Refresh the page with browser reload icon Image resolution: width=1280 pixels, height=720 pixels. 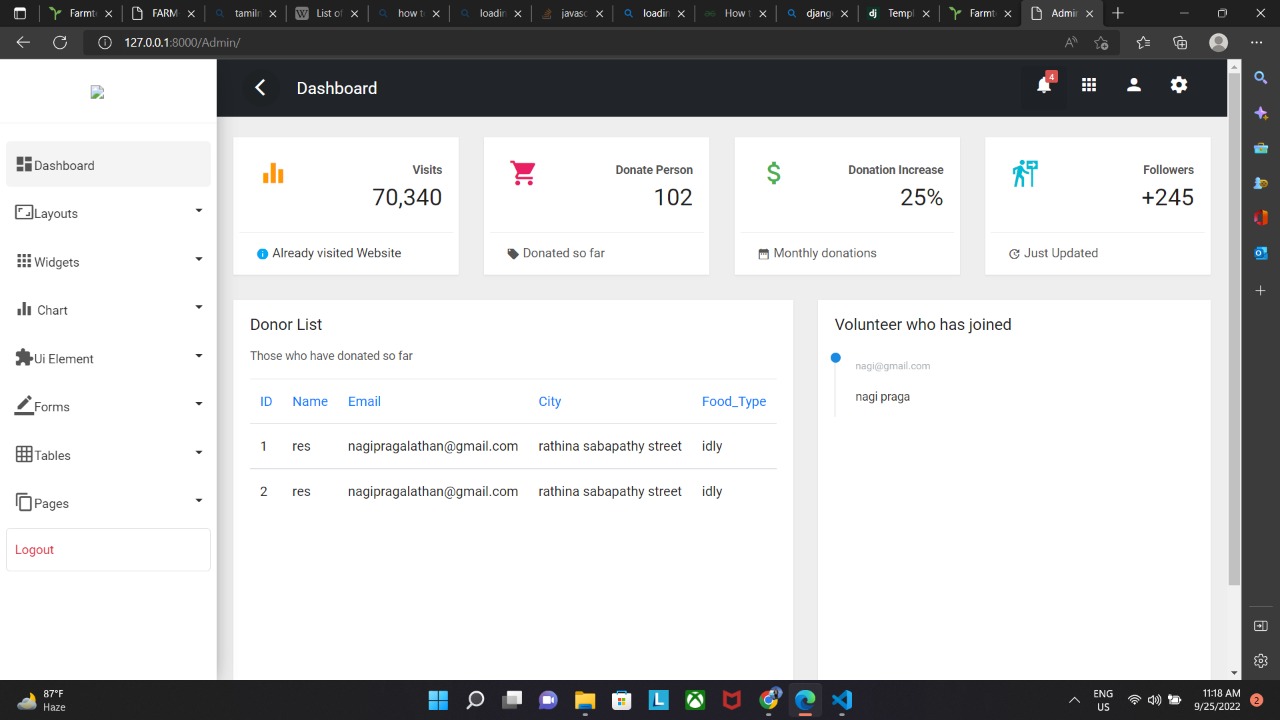[x=60, y=43]
